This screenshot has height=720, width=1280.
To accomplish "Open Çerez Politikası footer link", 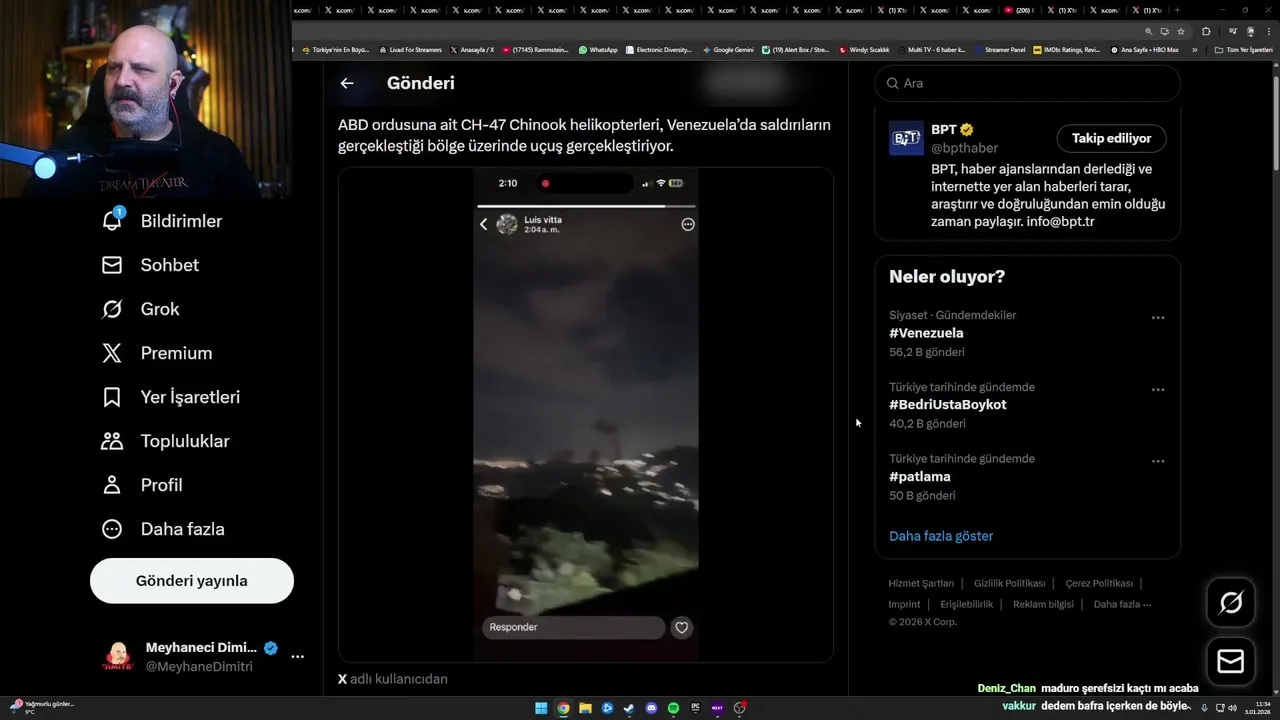I will 1099,583.
